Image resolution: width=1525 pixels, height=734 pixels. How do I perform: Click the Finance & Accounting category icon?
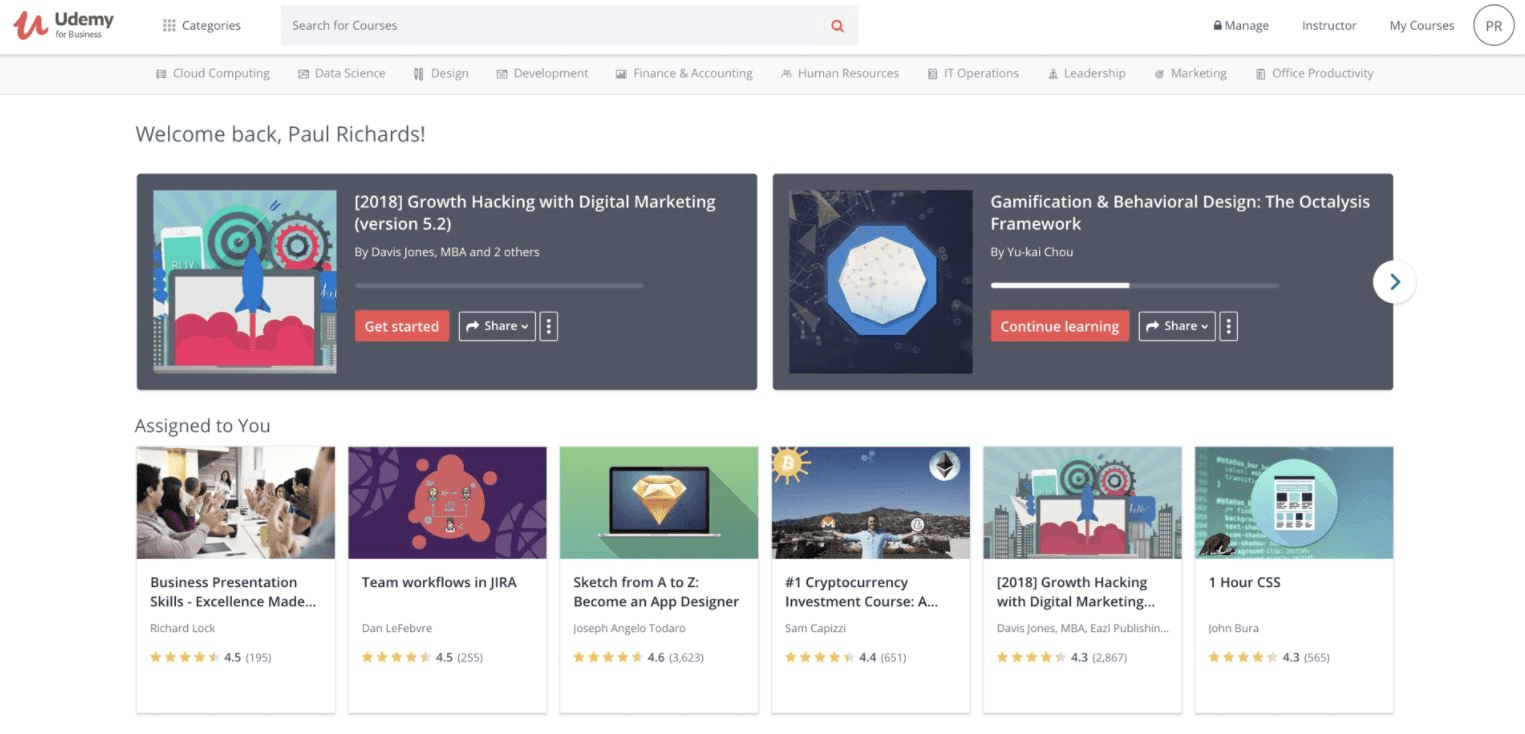click(x=621, y=74)
